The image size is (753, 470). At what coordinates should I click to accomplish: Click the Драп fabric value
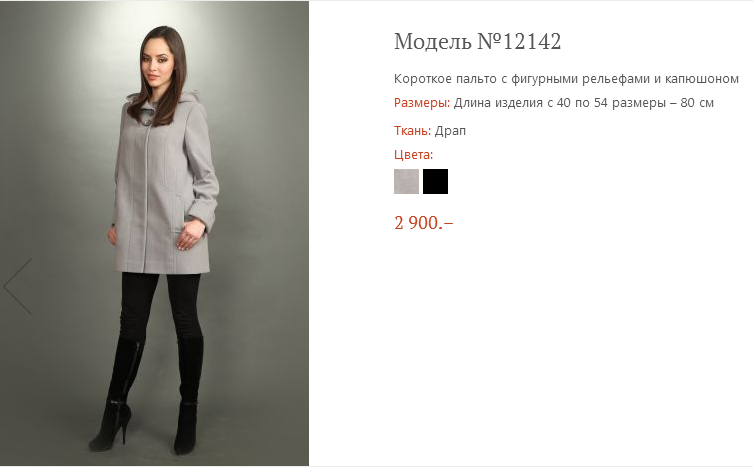(x=450, y=131)
